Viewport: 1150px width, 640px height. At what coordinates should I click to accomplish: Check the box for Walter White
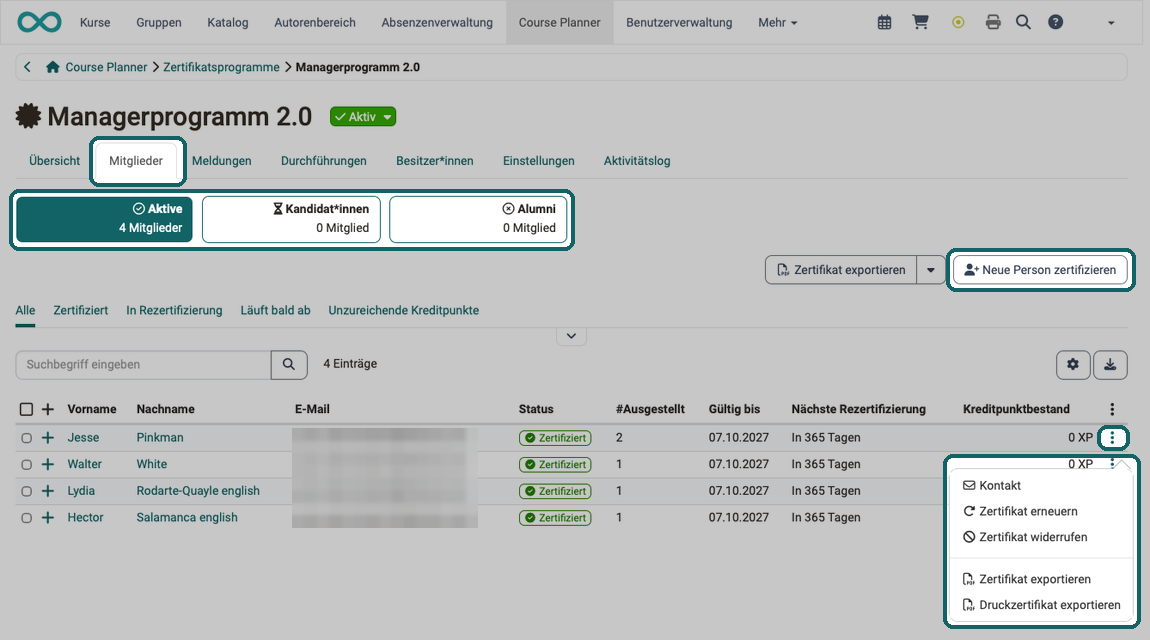click(26, 464)
